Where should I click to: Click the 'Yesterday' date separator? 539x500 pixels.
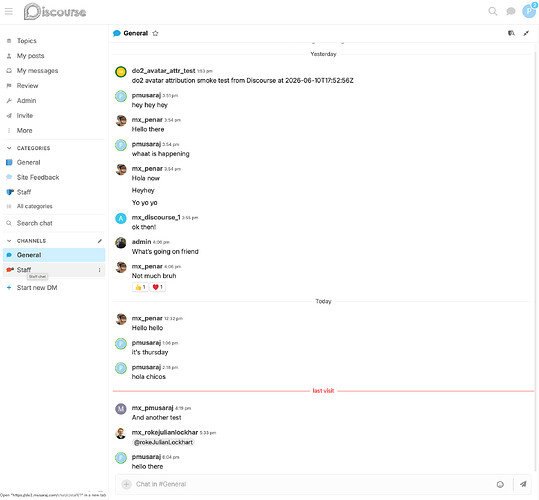coord(323,54)
